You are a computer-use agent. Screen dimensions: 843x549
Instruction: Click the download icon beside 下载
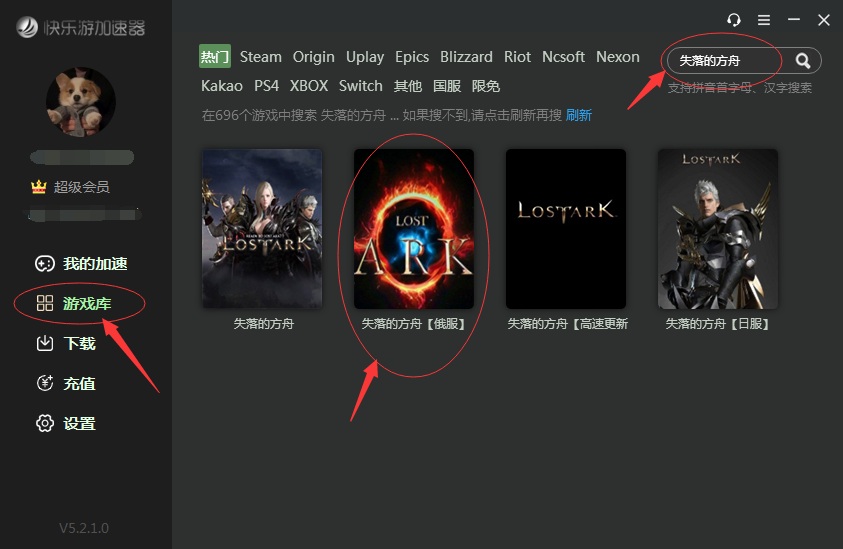point(45,343)
